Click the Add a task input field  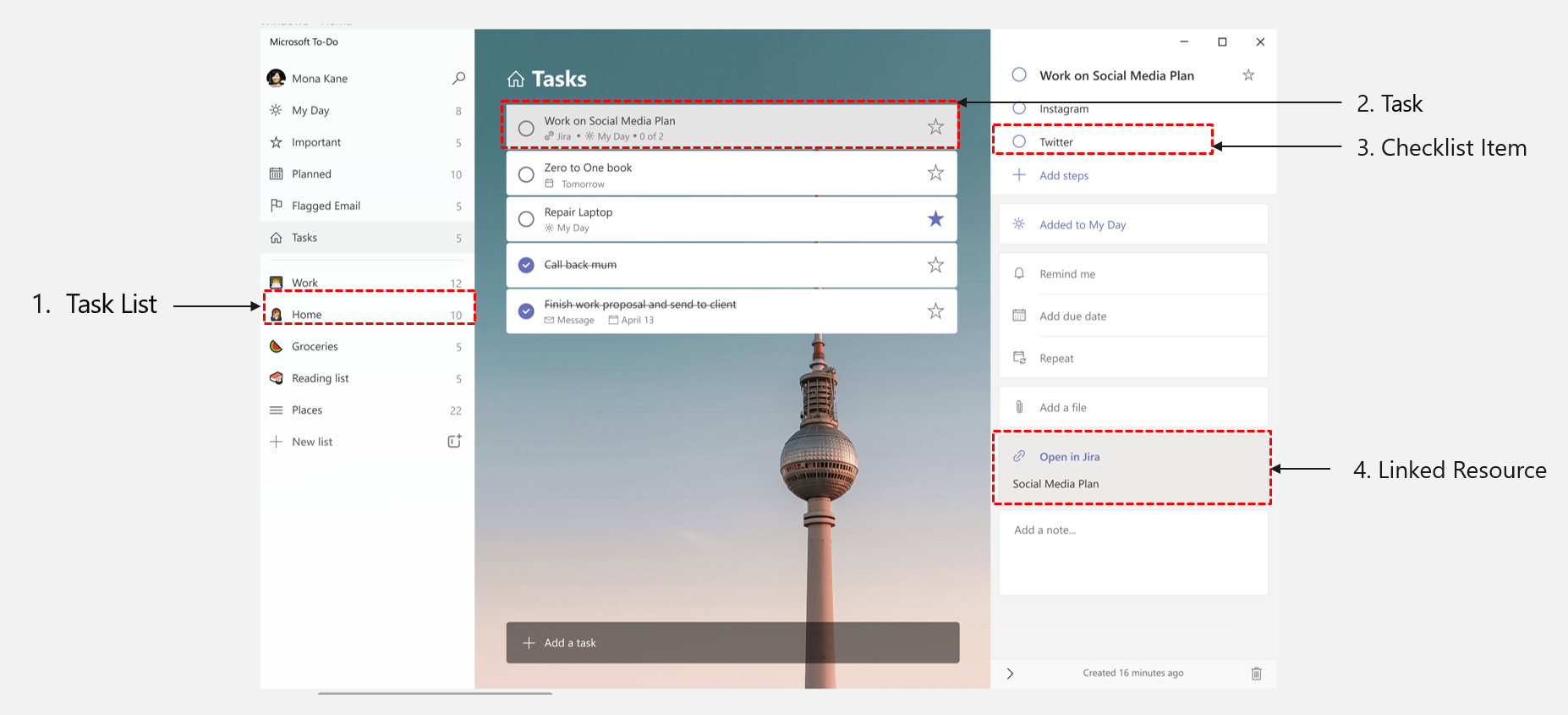pyautogui.click(x=732, y=643)
